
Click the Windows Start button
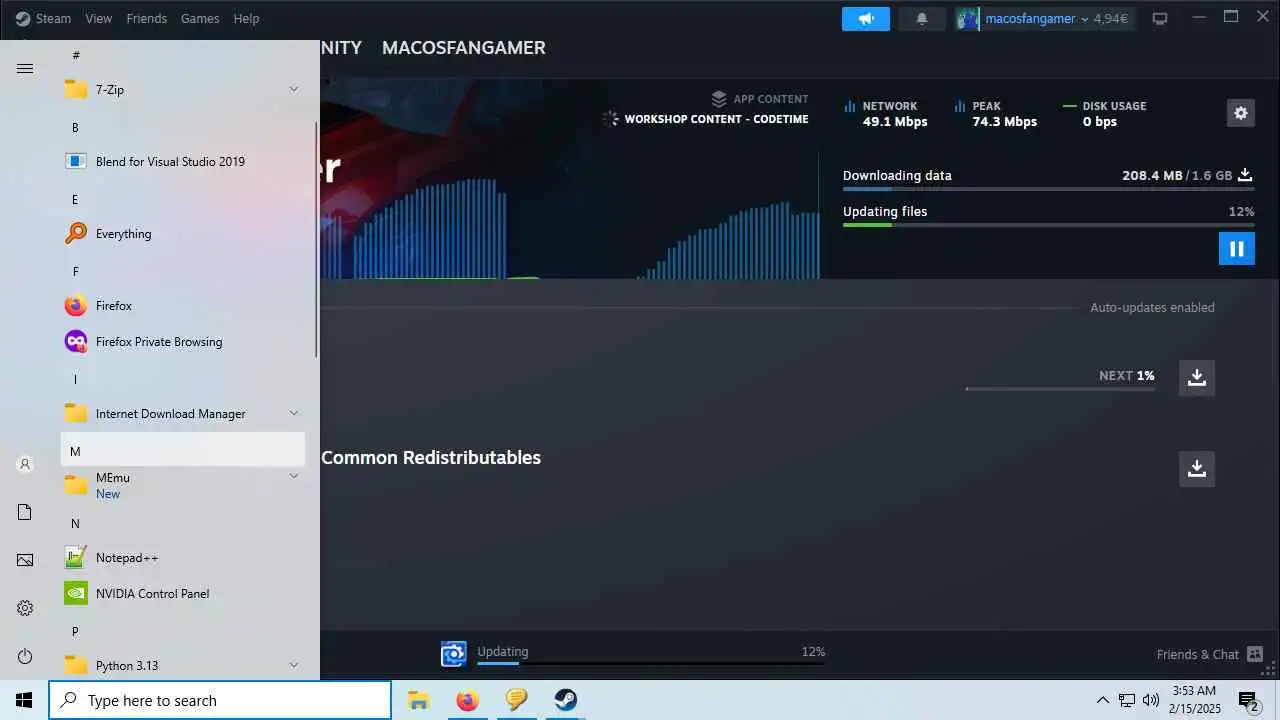[x=24, y=700]
